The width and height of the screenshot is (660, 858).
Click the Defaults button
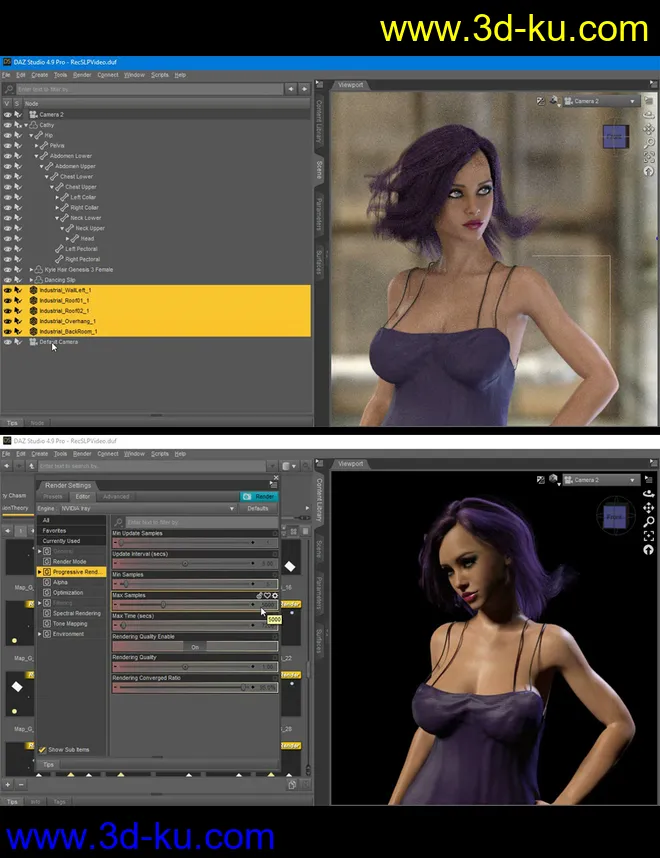point(258,508)
